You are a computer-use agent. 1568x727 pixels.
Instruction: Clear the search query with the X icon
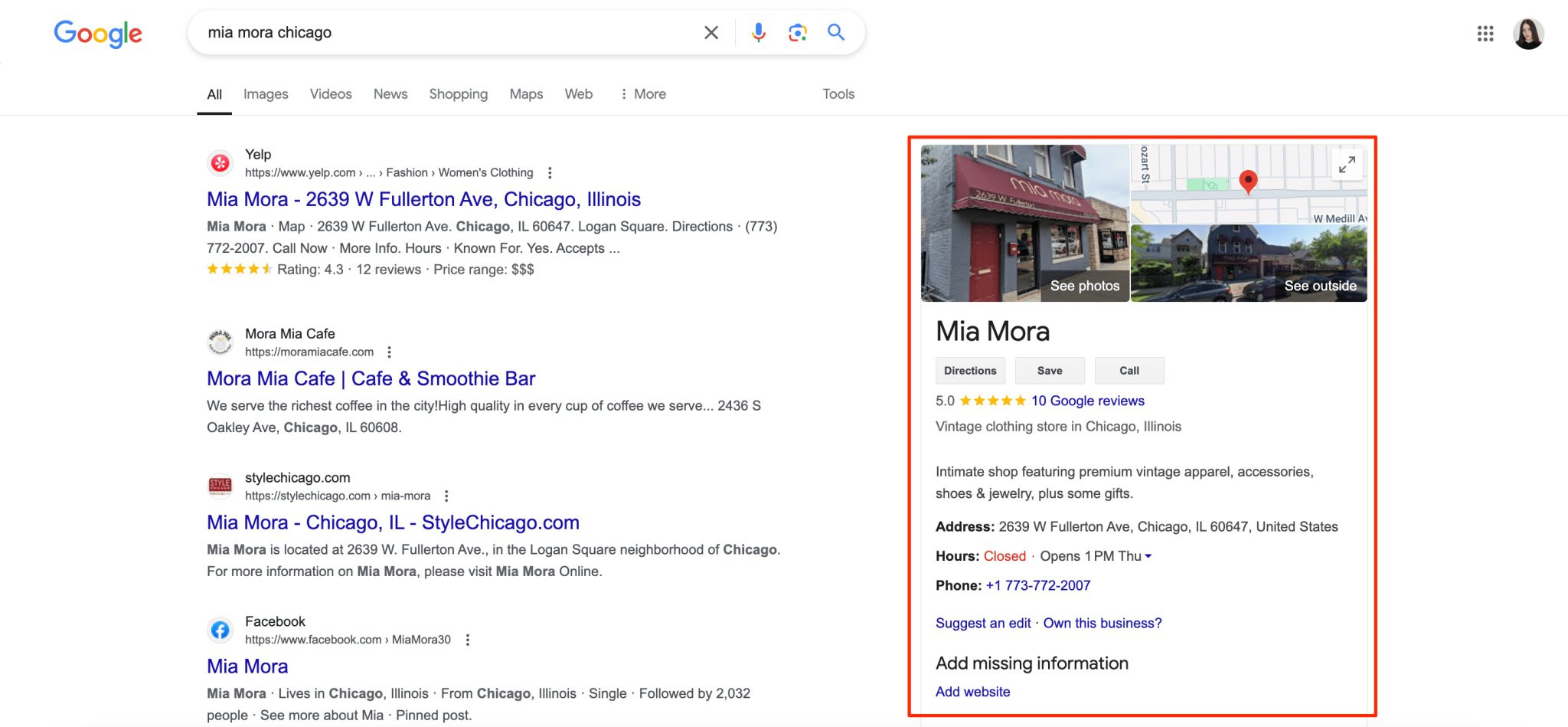pyautogui.click(x=710, y=32)
